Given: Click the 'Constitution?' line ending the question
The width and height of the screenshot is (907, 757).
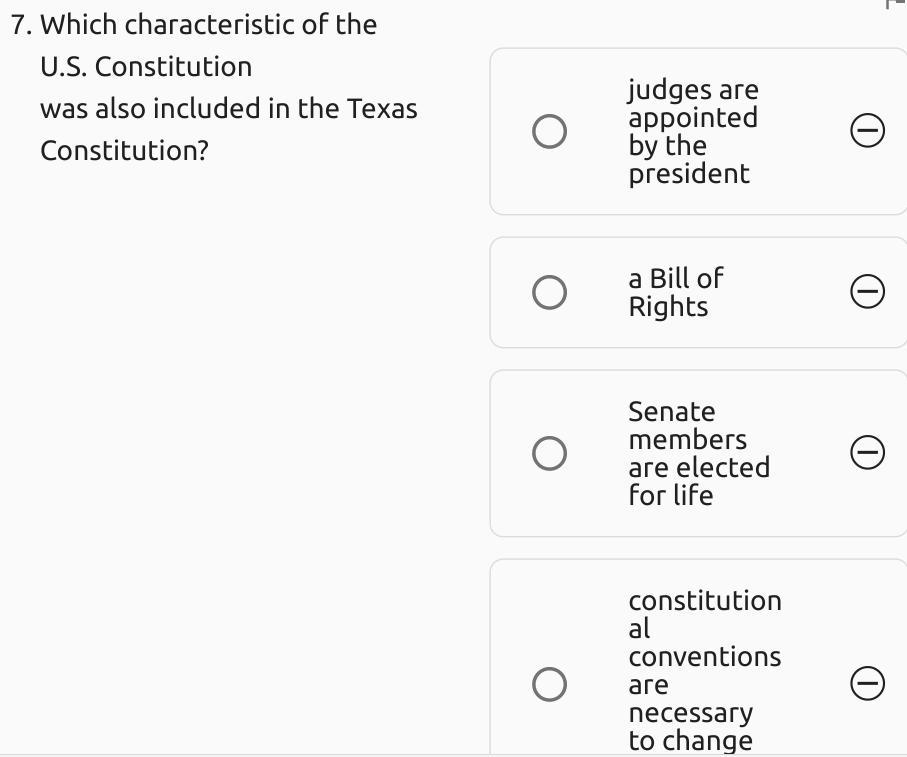Looking at the screenshot, I should (x=124, y=151).
